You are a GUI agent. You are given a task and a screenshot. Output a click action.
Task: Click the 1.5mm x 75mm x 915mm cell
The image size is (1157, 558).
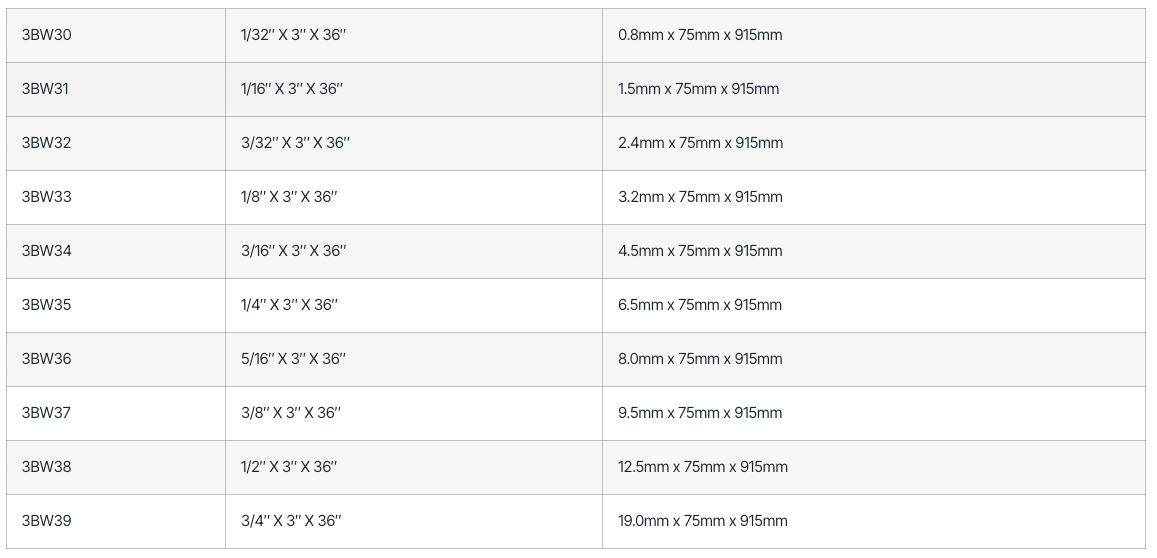pos(698,89)
